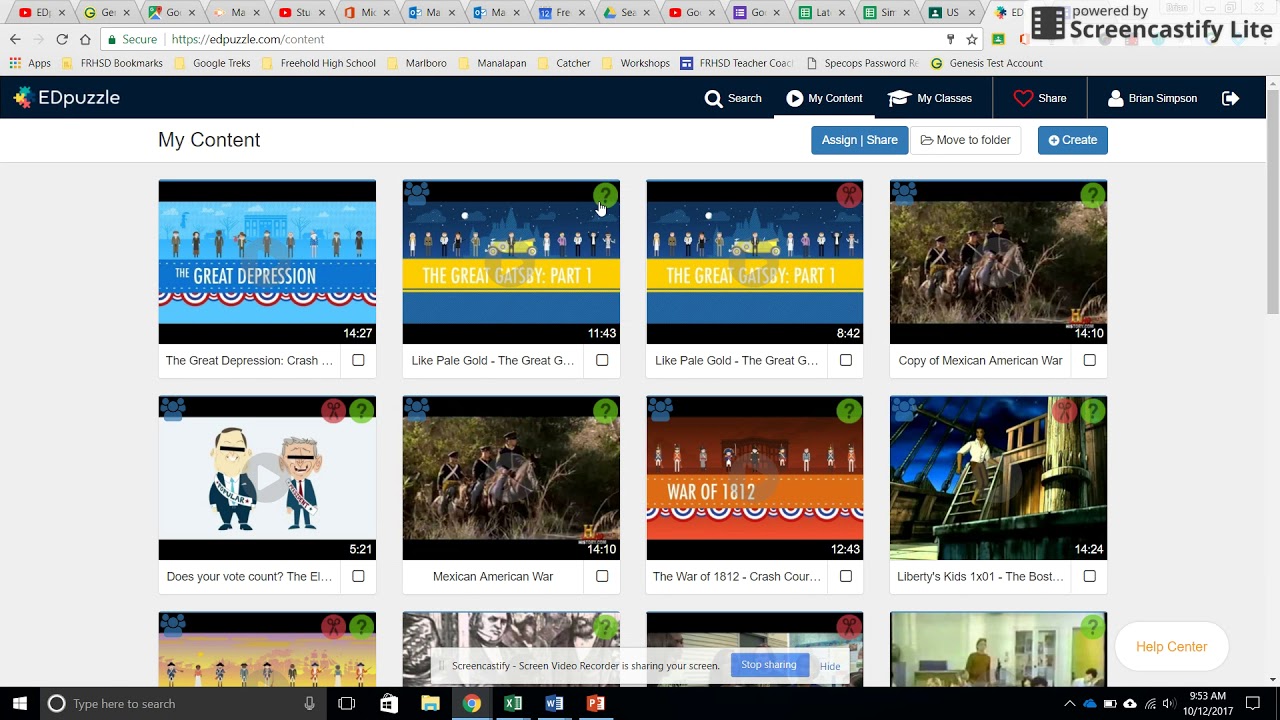Select The Great Depression video checkbox
Viewport: 1280px width, 720px height.
pyautogui.click(x=358, y=360)
